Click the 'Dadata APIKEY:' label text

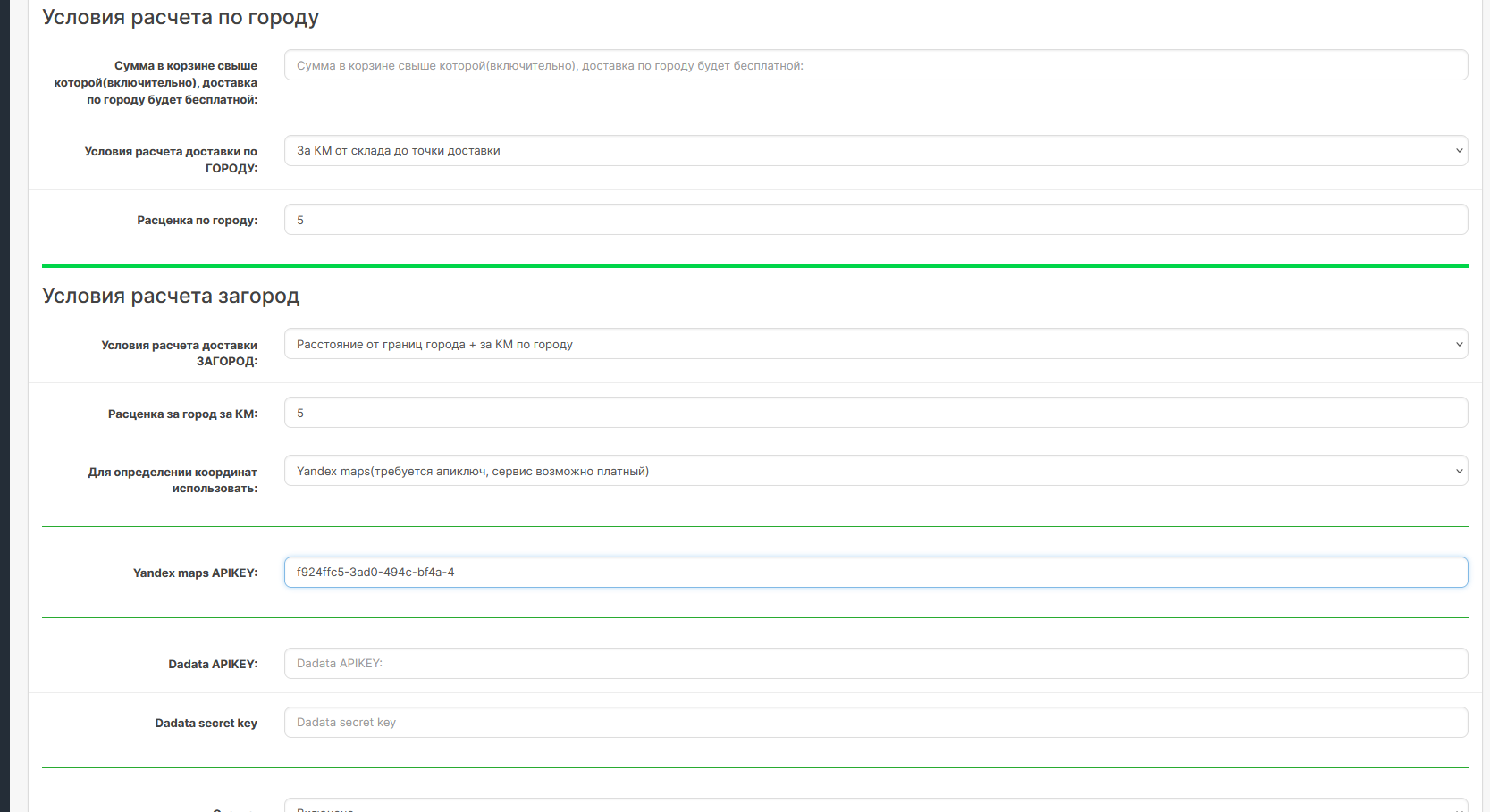(x=213, y=665)
